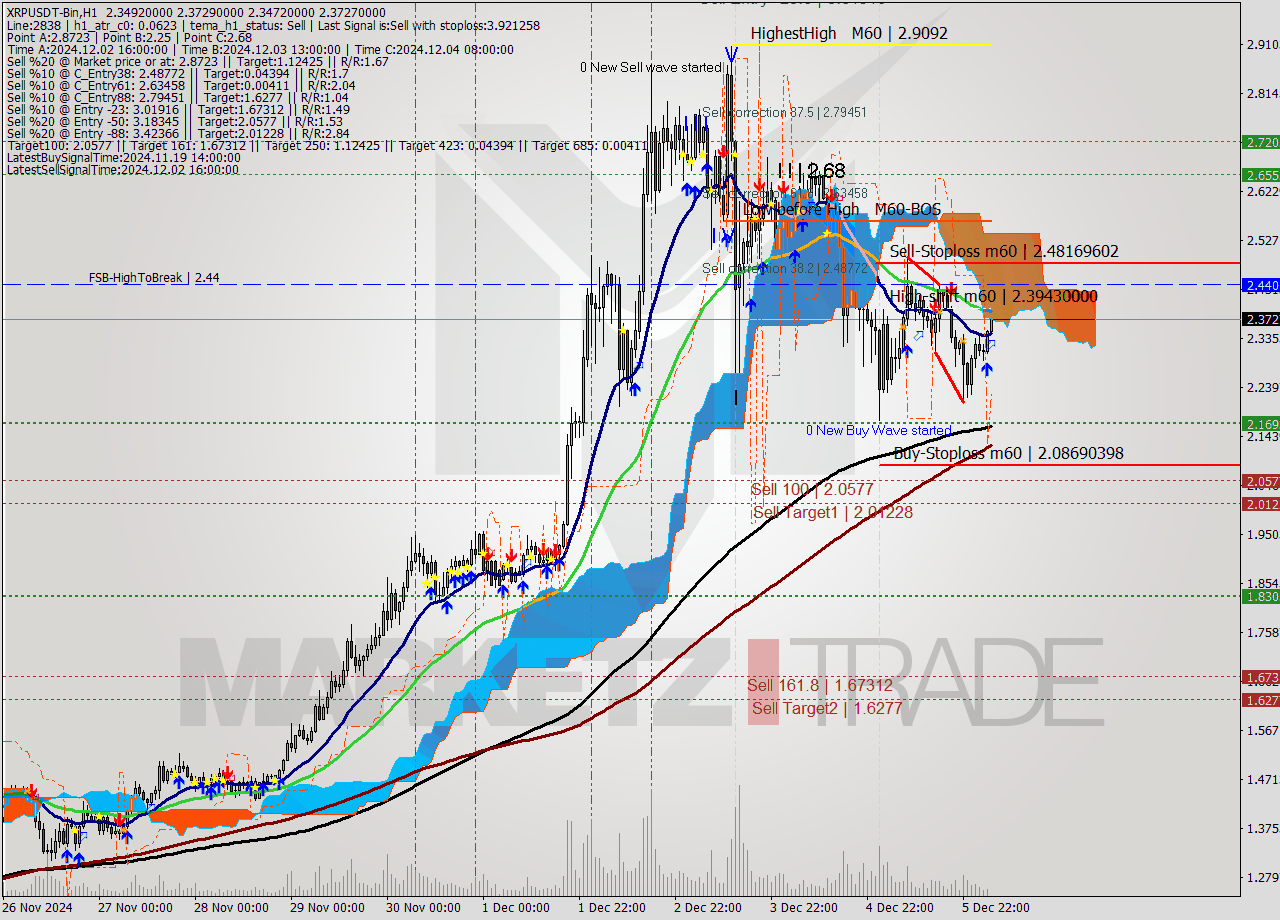Click the 5 Dec 22:00 time label

[995, 908]
